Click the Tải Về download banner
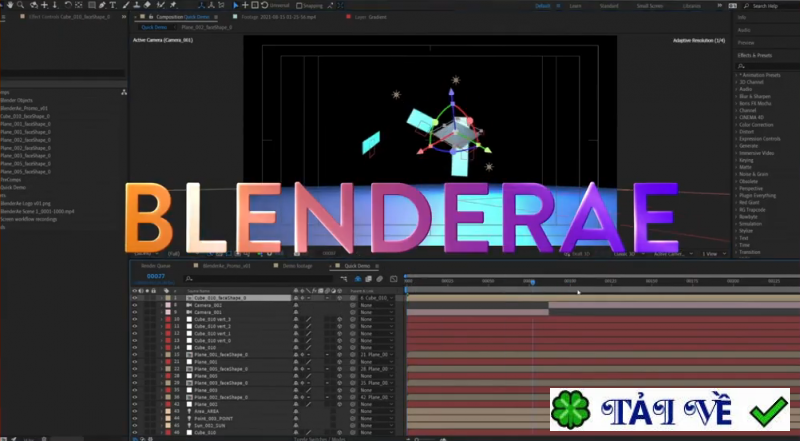The width and height of the screenshot is (800, 441). [669, 409]
